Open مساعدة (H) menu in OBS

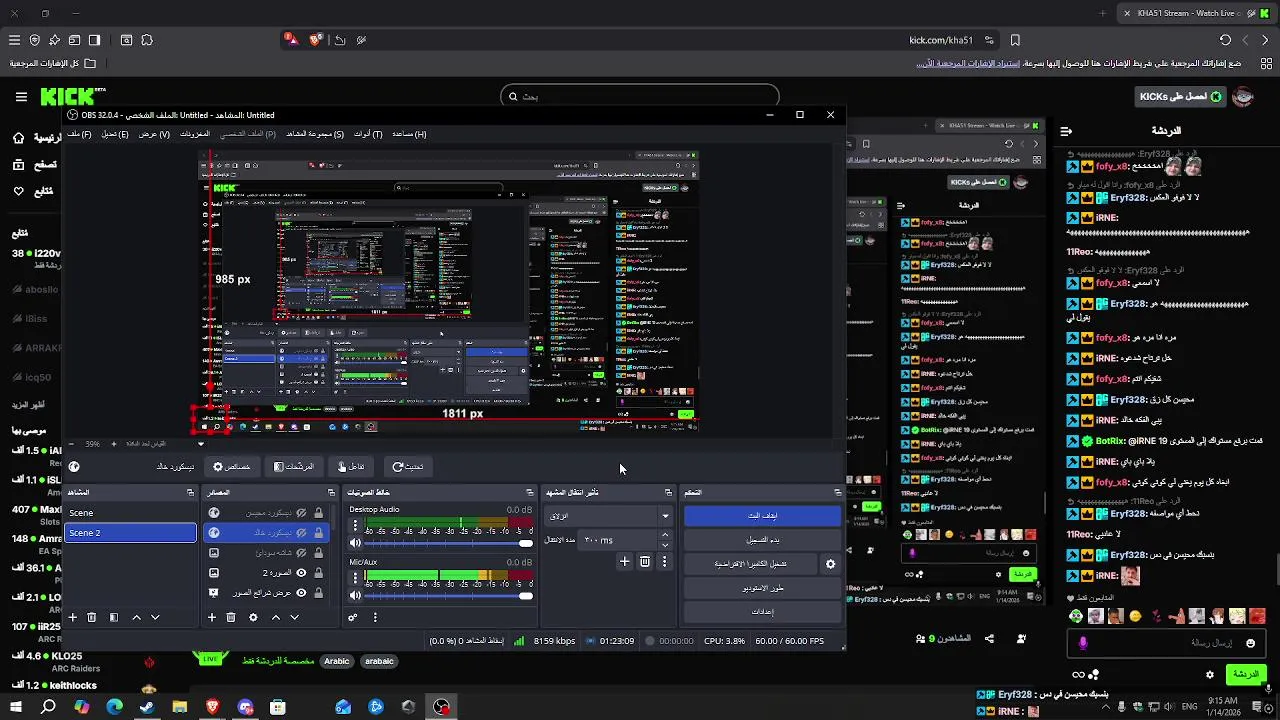tap(409, 134)
